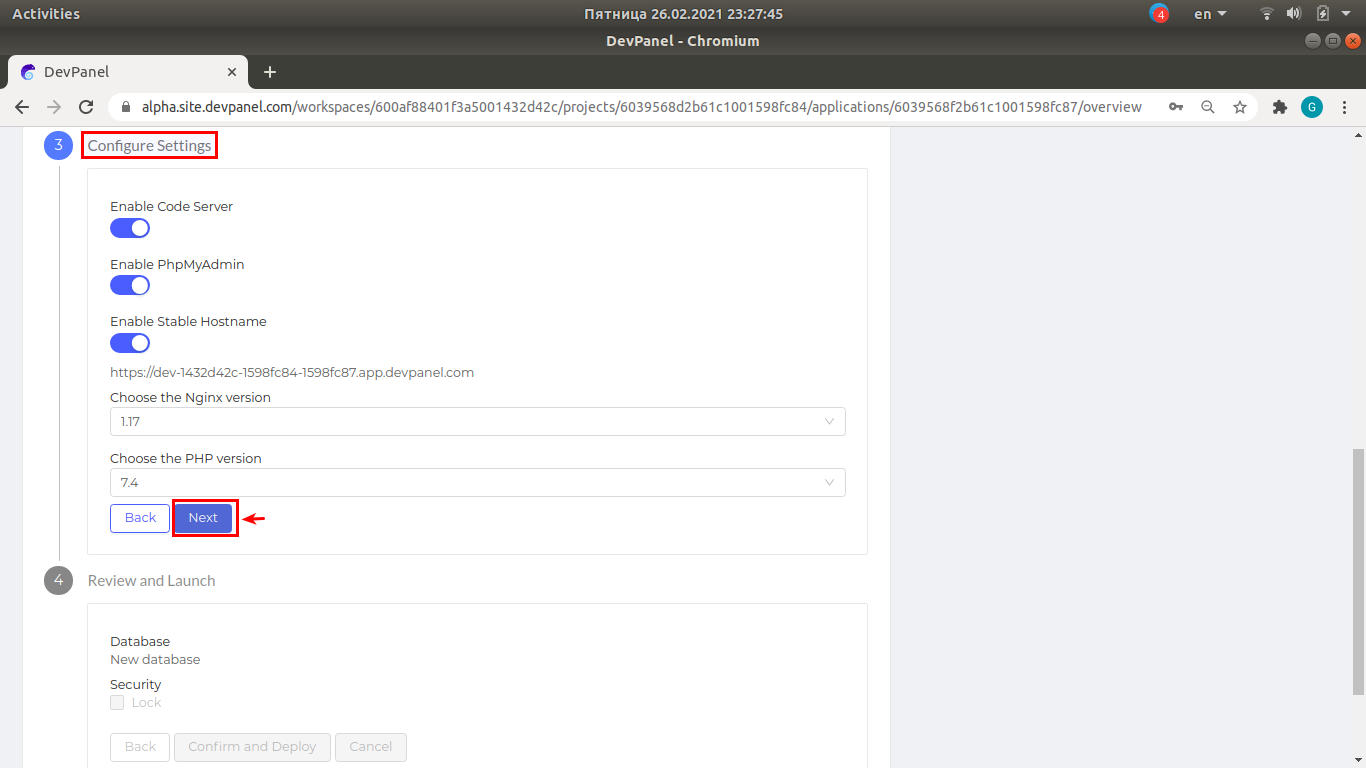The width and height of the screenshot is (1366, 768).
Task: Turn off the Enable PhpMyAdmin switch
Action: pos(129,285)
